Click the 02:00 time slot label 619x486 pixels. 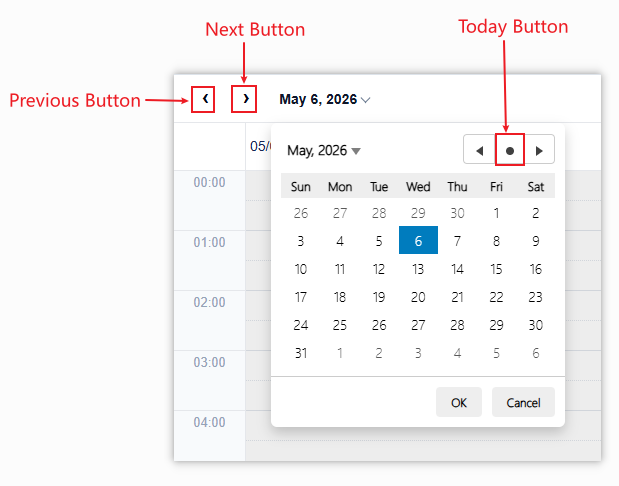tap(209, 302)
